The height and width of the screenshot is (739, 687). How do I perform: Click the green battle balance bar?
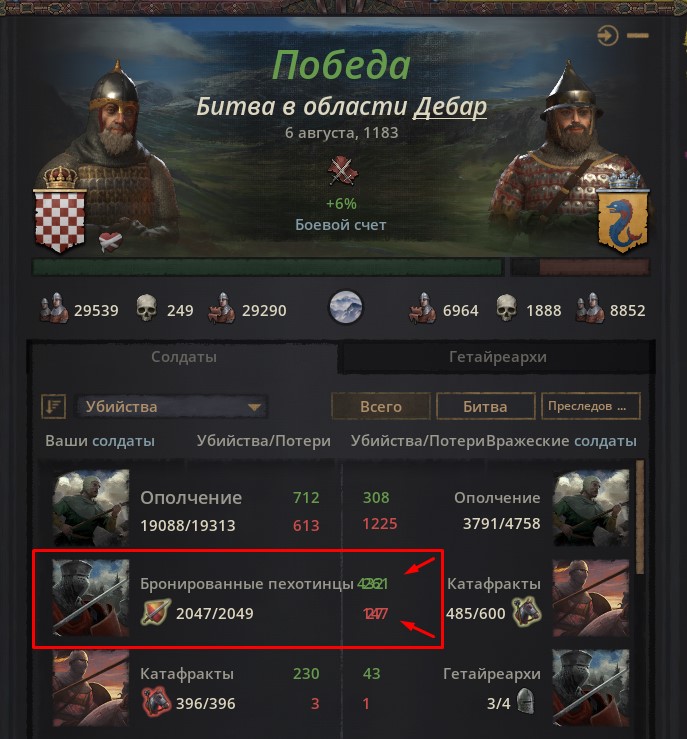click(x=268, y=267)
